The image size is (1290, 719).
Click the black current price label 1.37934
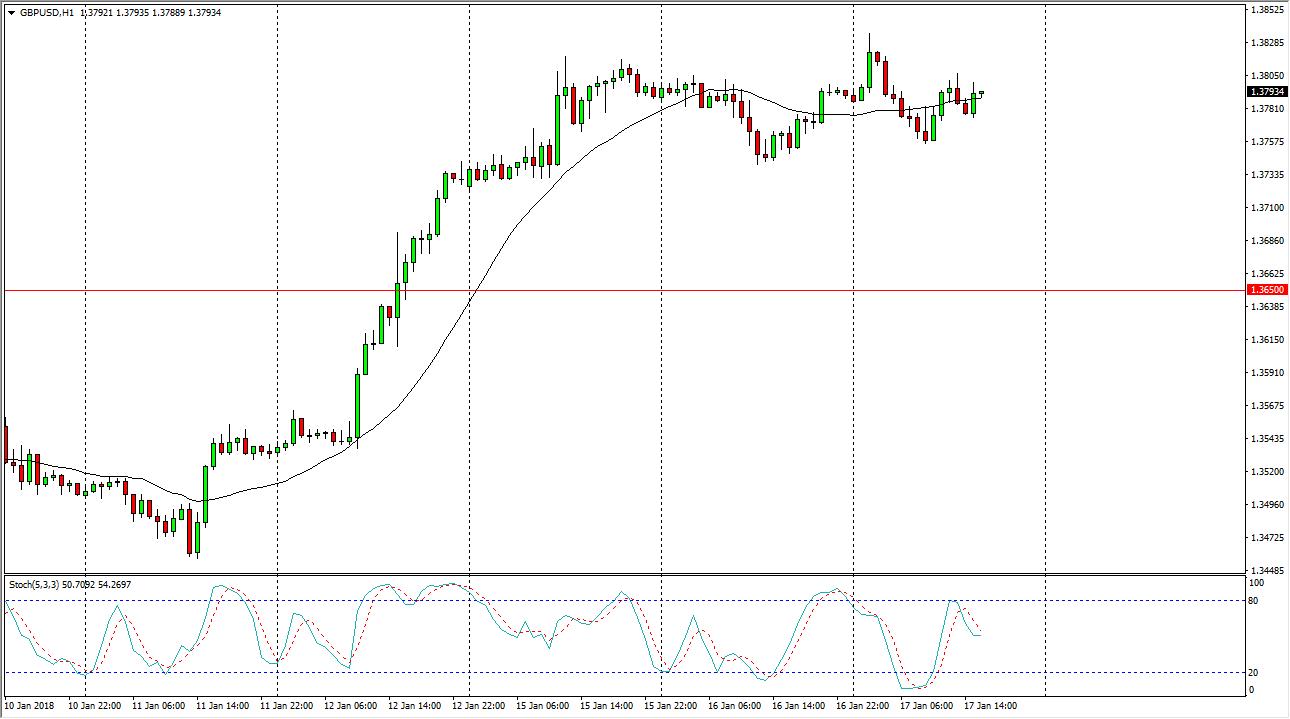[1265, 92]
